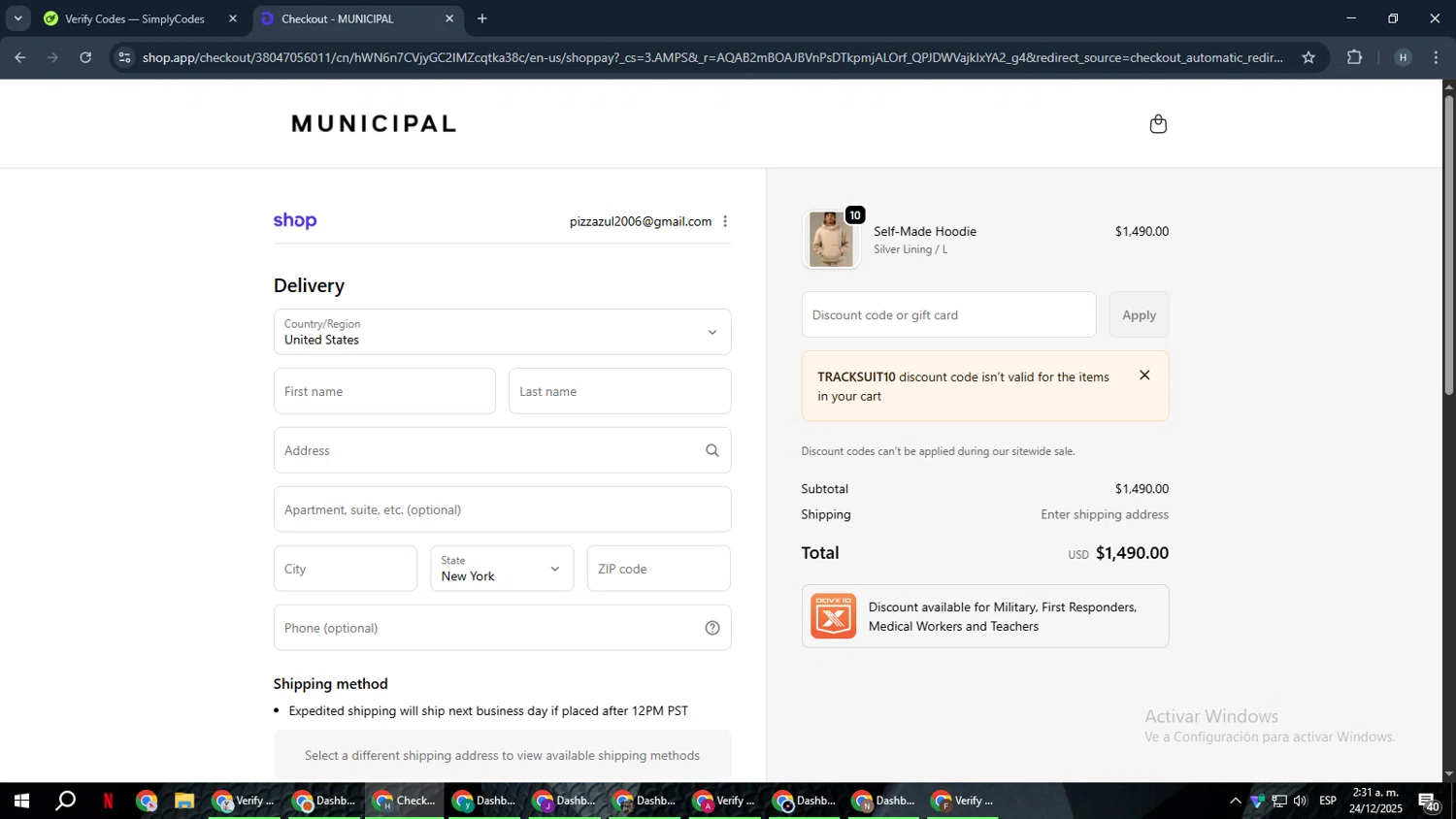Viewport: 1456px width, 819px height.
Task: Expand the Country/Region dropdown
Action: [502, 332]
